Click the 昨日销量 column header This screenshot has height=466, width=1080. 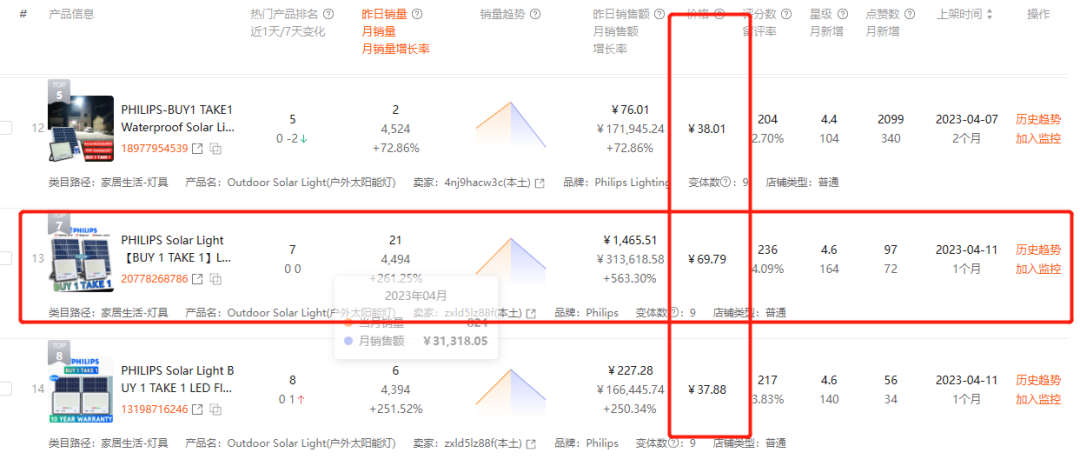(x=384, y=14)
